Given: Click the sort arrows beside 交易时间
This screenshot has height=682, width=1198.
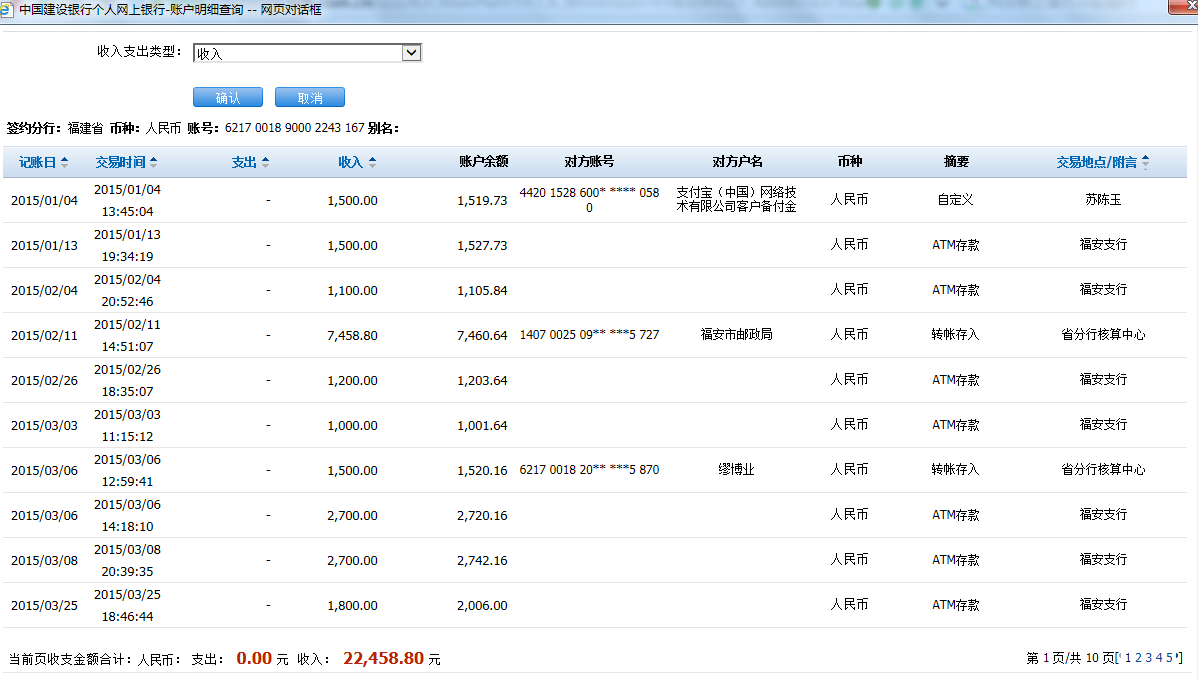Looking at the screenshot, I should click(153, 162).
